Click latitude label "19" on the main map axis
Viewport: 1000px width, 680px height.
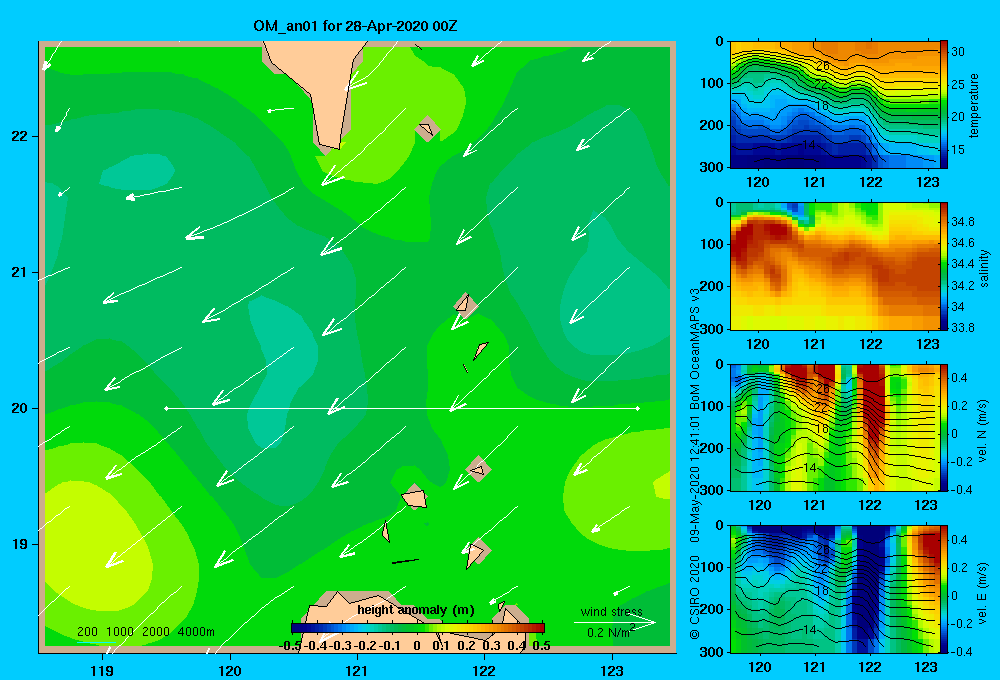(20, 544)
